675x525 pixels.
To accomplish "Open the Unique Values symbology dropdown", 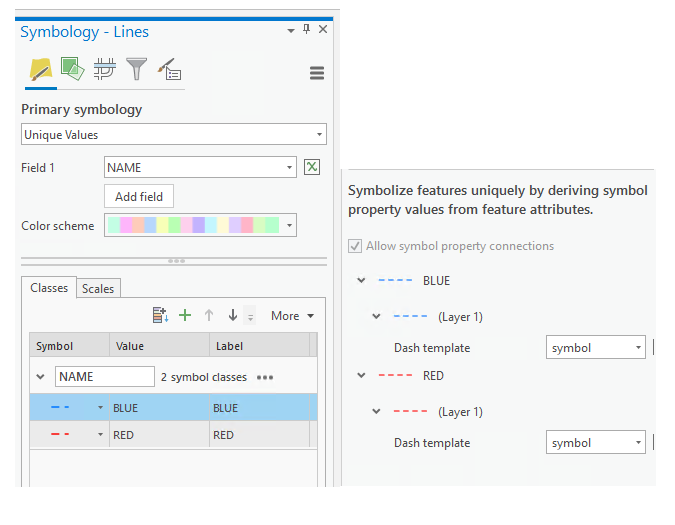I will coord(174,134).
